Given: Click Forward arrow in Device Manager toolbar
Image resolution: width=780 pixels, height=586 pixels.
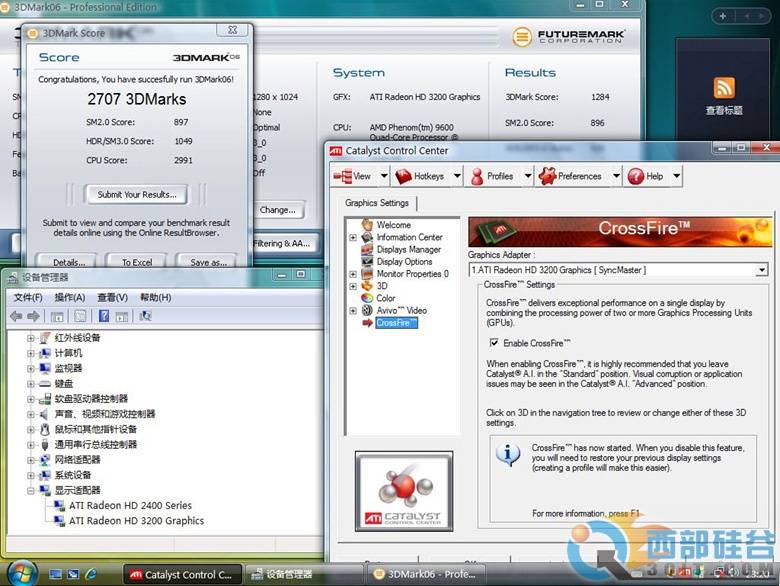Looking at the screenshot, I should pos(33,316).
